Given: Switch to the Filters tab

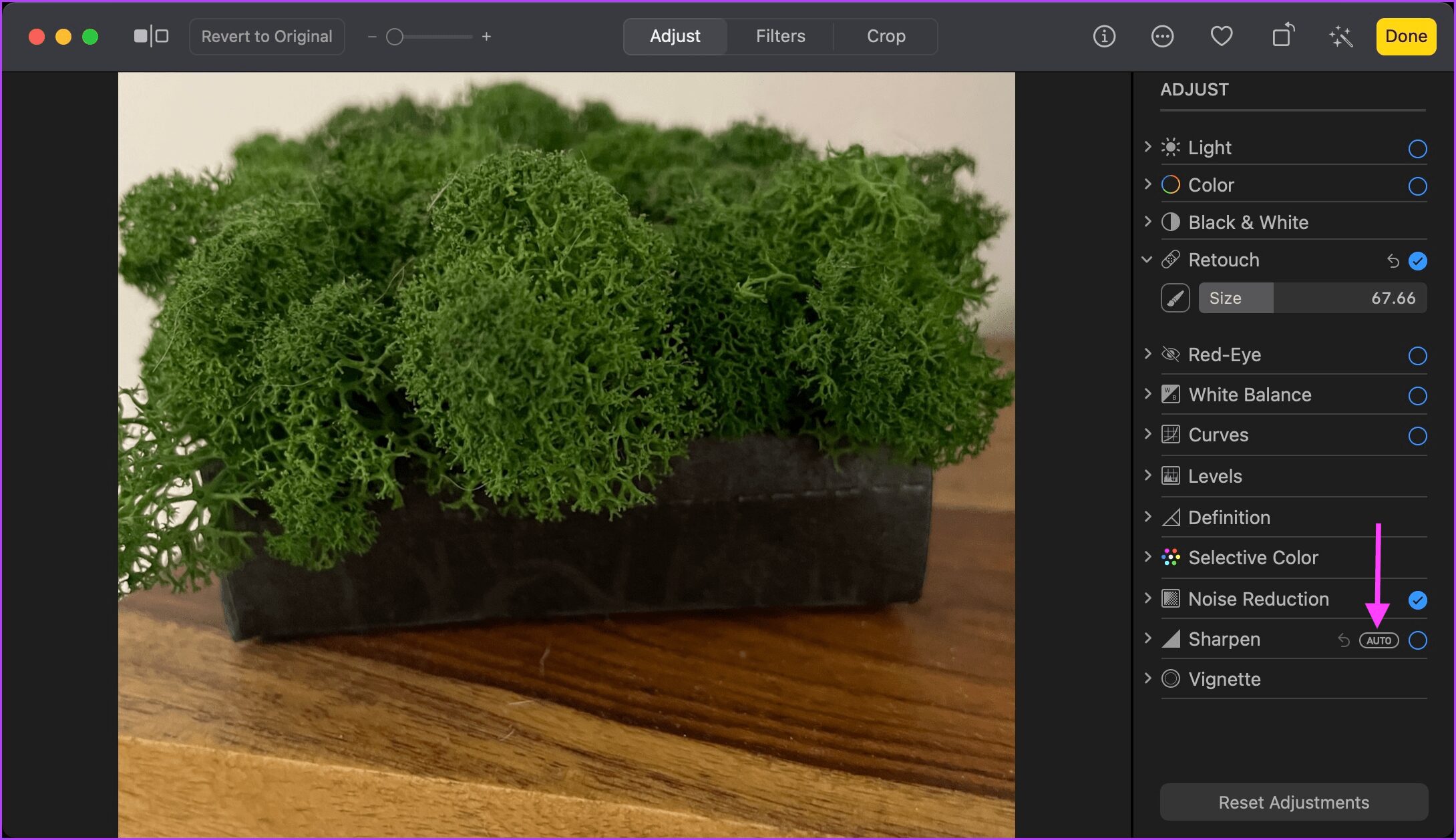Looking at the screenshot, I should tap(781, 36).
